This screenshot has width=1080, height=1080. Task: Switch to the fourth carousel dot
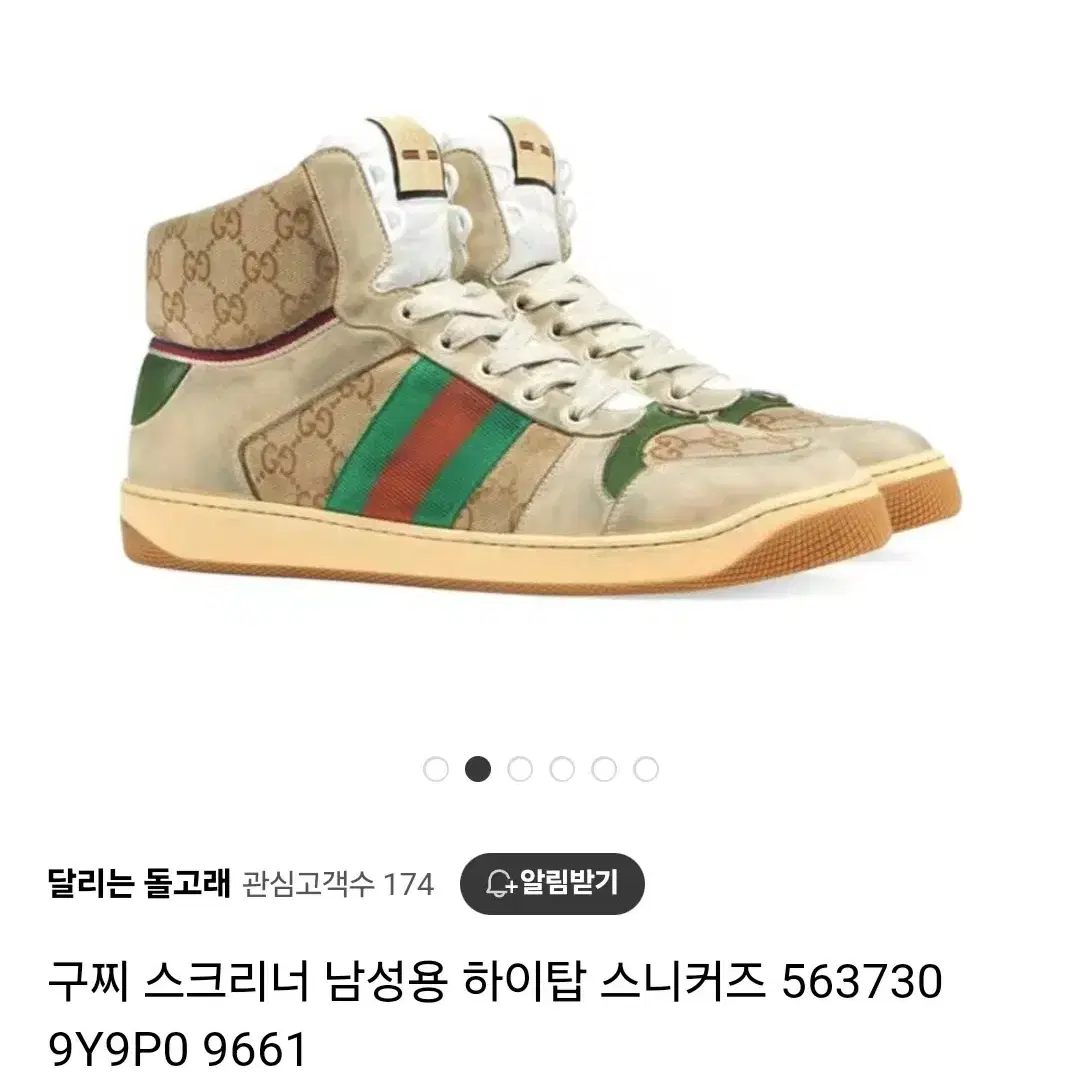tap(562, 769)
